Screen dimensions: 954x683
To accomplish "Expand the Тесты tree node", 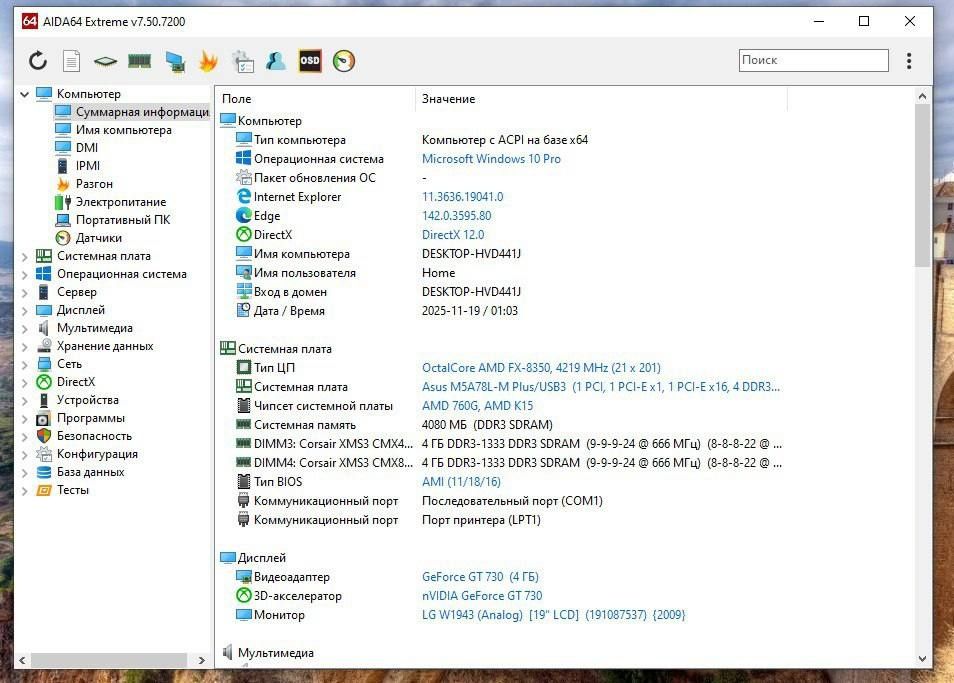I will tap(25, 491).
